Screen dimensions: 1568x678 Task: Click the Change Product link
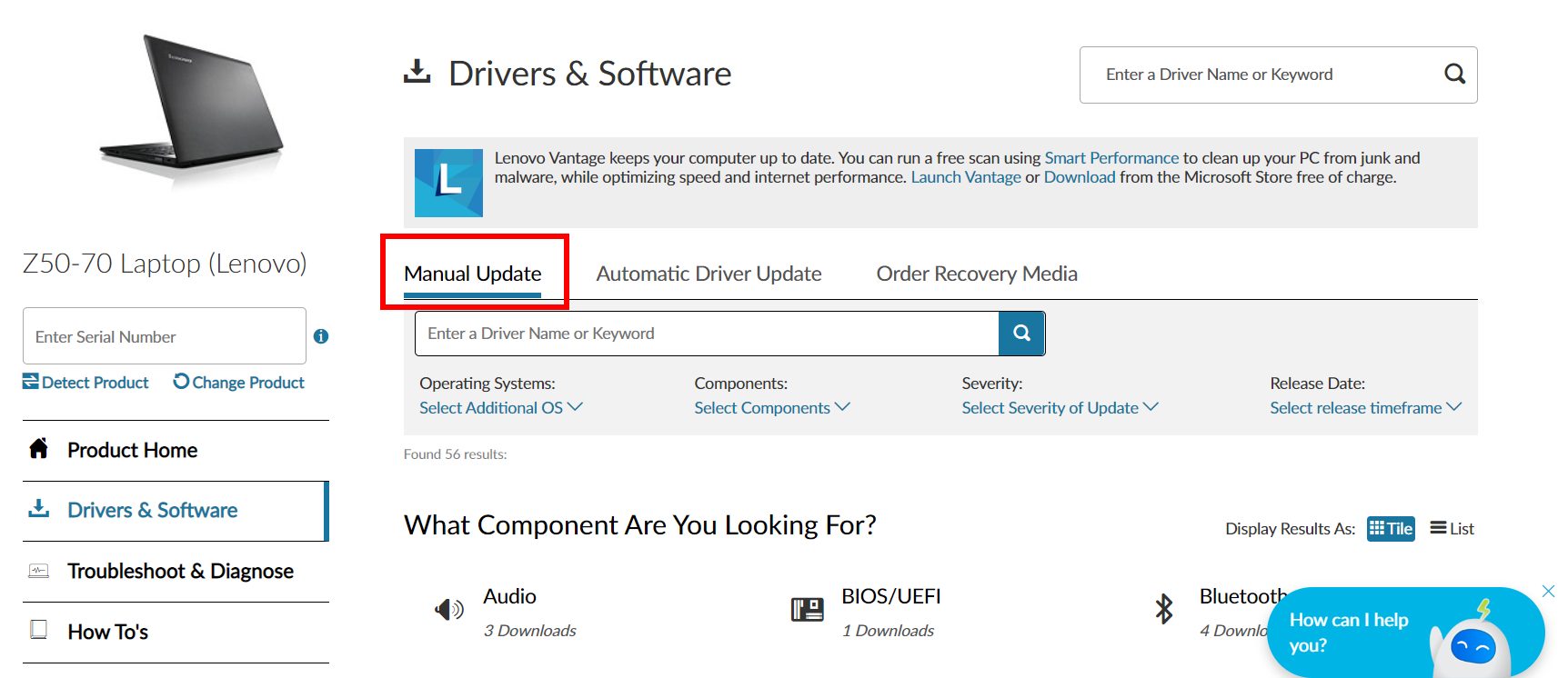pyautogui.click(x=238, y=383)
